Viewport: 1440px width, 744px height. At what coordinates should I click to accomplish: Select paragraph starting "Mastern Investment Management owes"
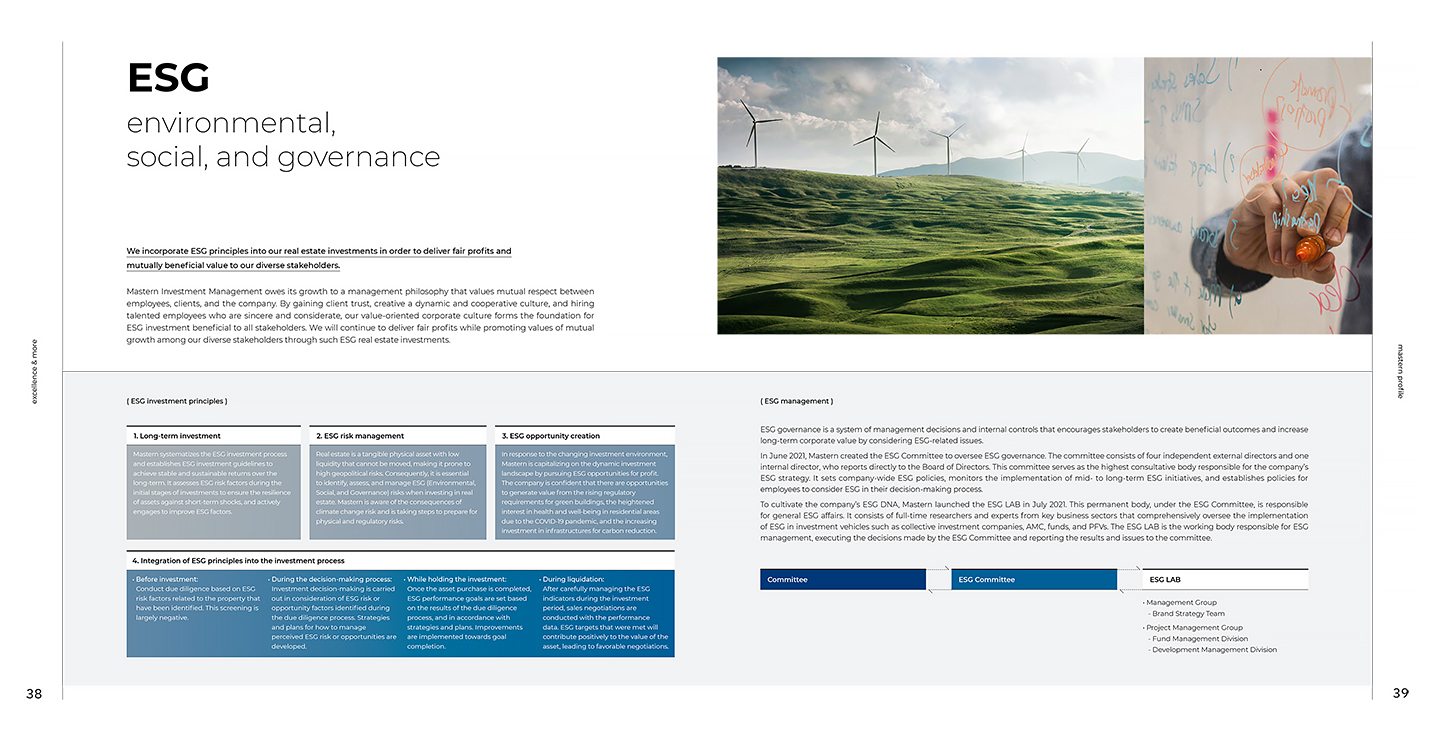pos(360,315)
